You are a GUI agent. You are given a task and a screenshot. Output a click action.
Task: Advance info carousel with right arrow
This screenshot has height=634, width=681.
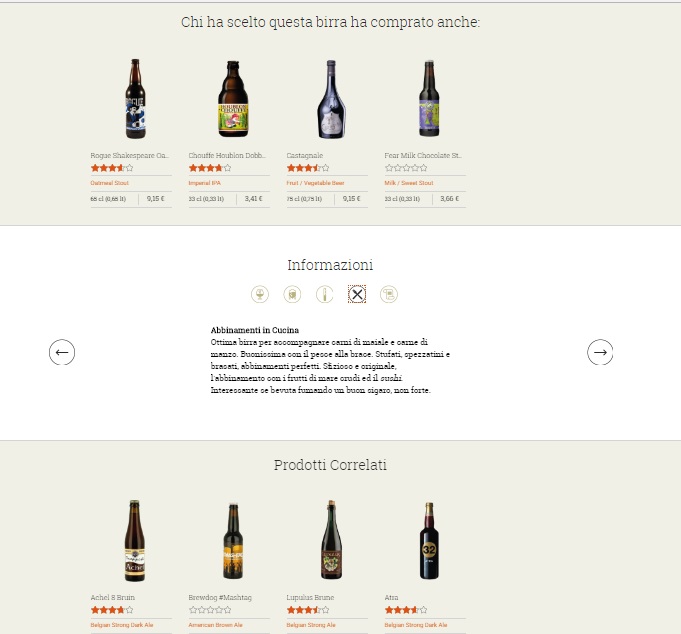pyautogui.click(x=600, y=352)
